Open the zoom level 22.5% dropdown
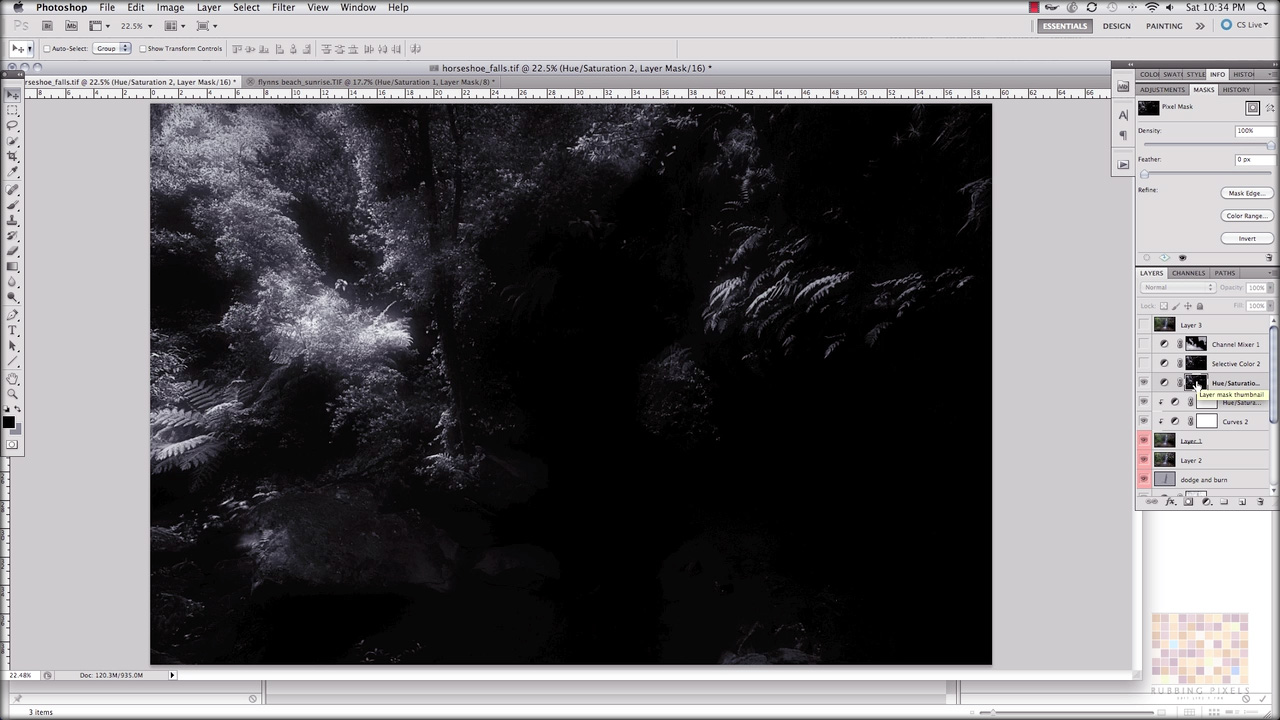This screenshot has height=720, width=1280. [x=136, y=26]
